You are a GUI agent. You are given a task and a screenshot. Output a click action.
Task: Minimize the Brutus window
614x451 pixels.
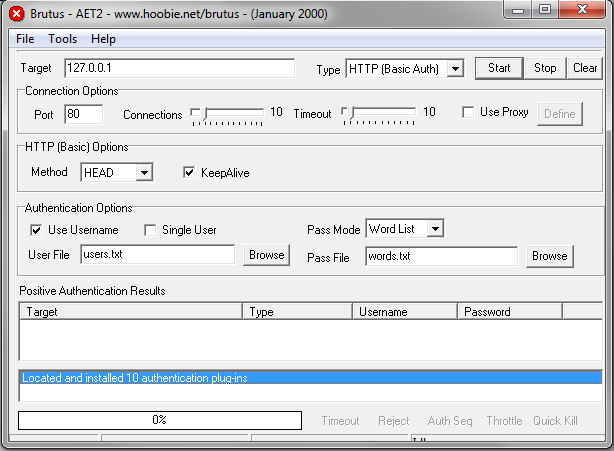pyautogui.click(x=518, y=10)
